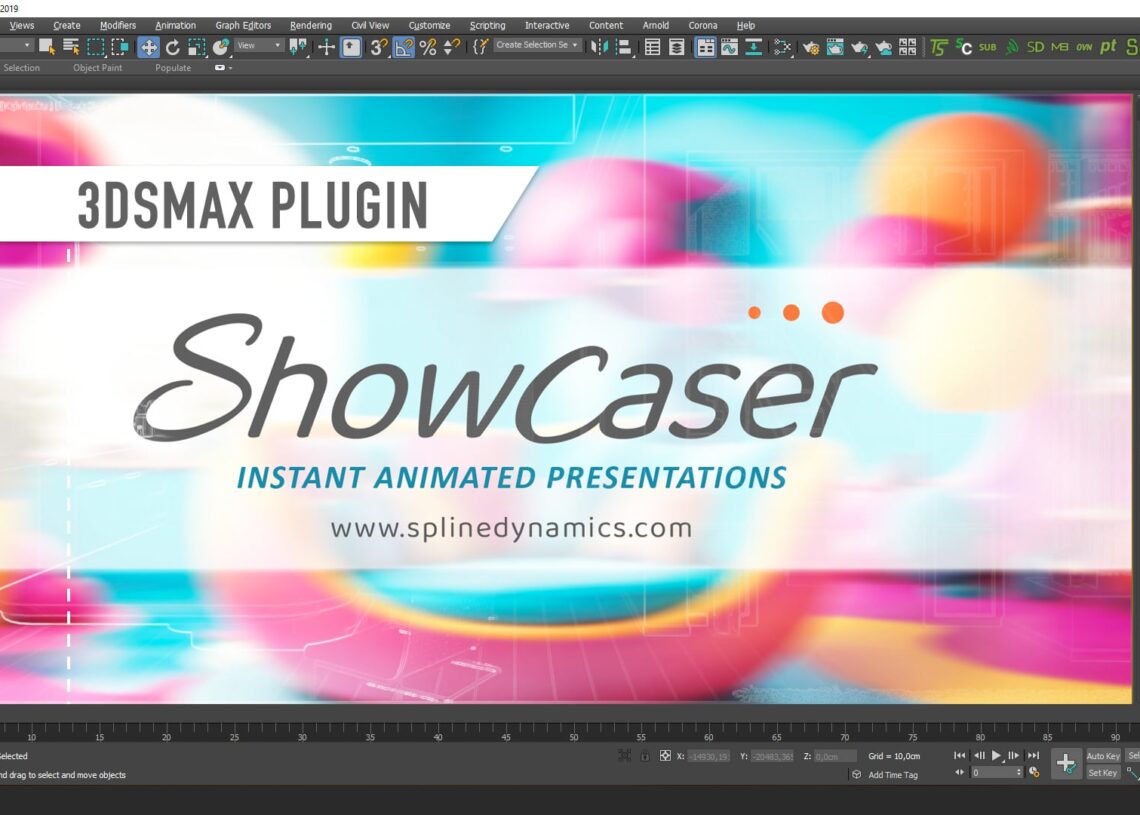Screen dimensions: 1140x815
Task: Render the current frame with Render Production teapot
Action: pos(858,46)
